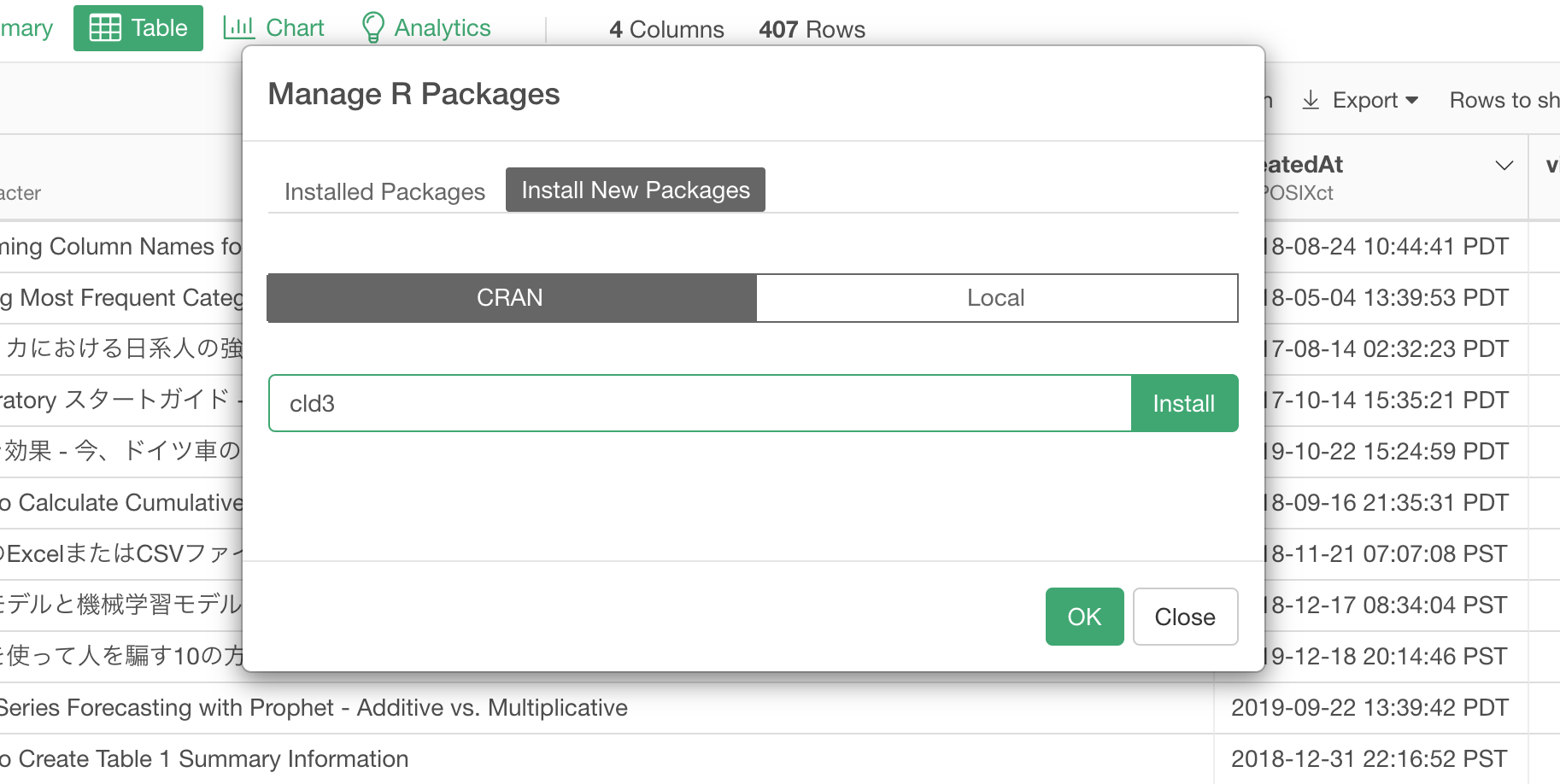Dismiss the dialog with the Close button

pyautogui.click(x=1184, y=617)
